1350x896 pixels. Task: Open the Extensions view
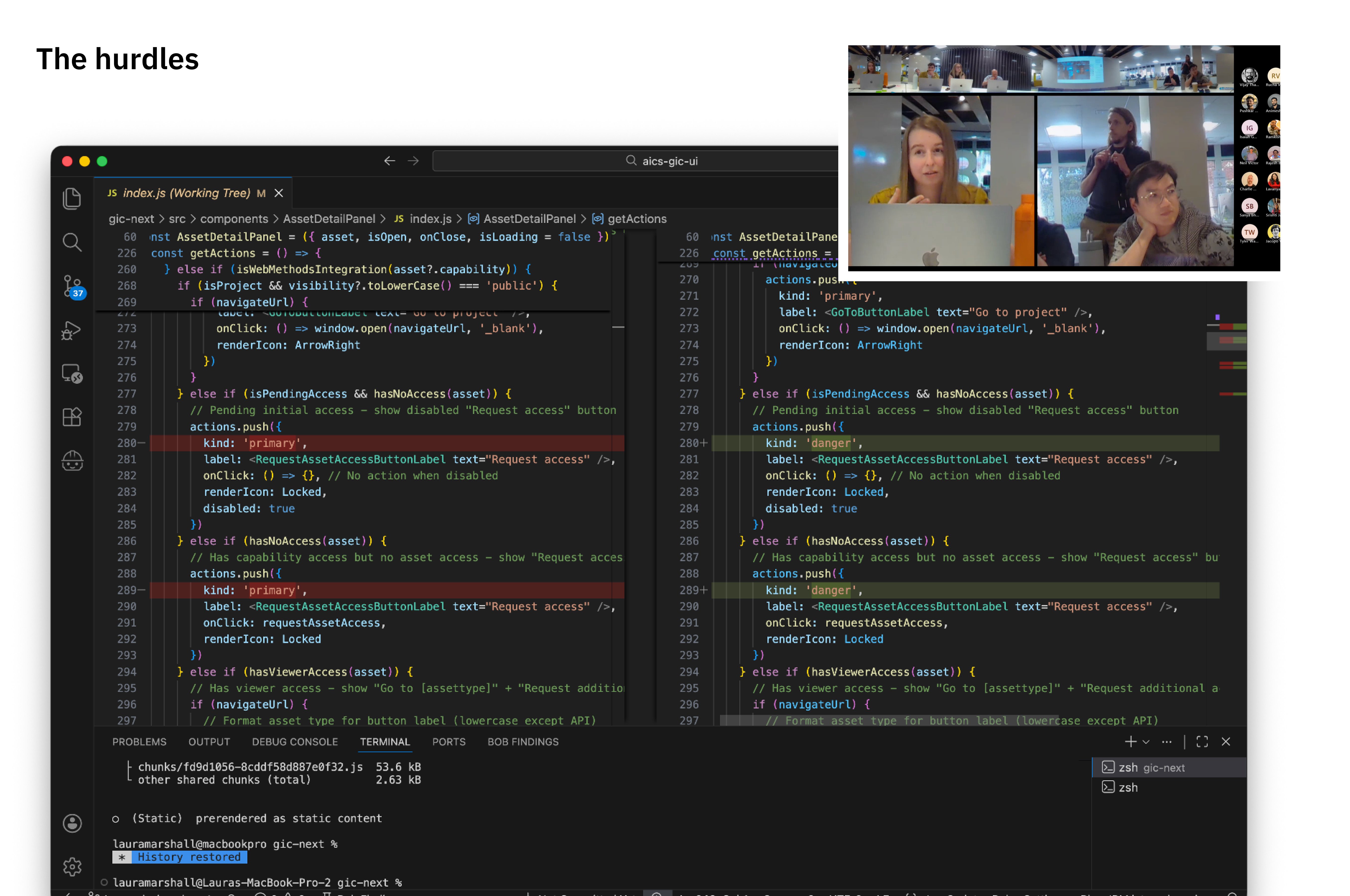point(72,417)
